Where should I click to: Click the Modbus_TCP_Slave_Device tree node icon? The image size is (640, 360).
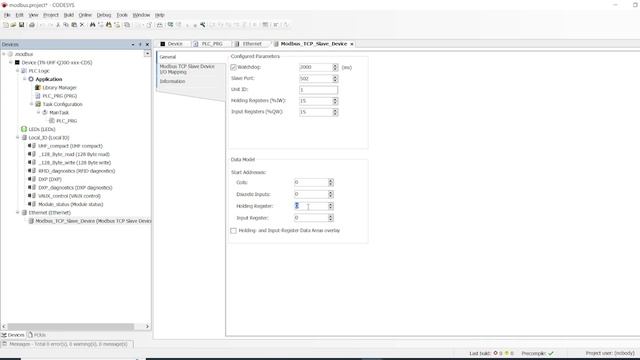[x=31, y=221]
